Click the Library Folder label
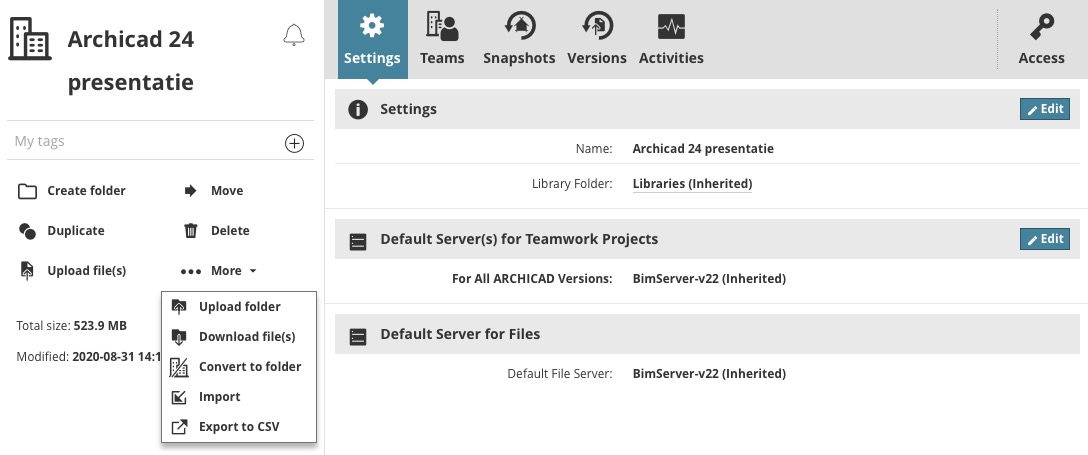 (572, 184)
